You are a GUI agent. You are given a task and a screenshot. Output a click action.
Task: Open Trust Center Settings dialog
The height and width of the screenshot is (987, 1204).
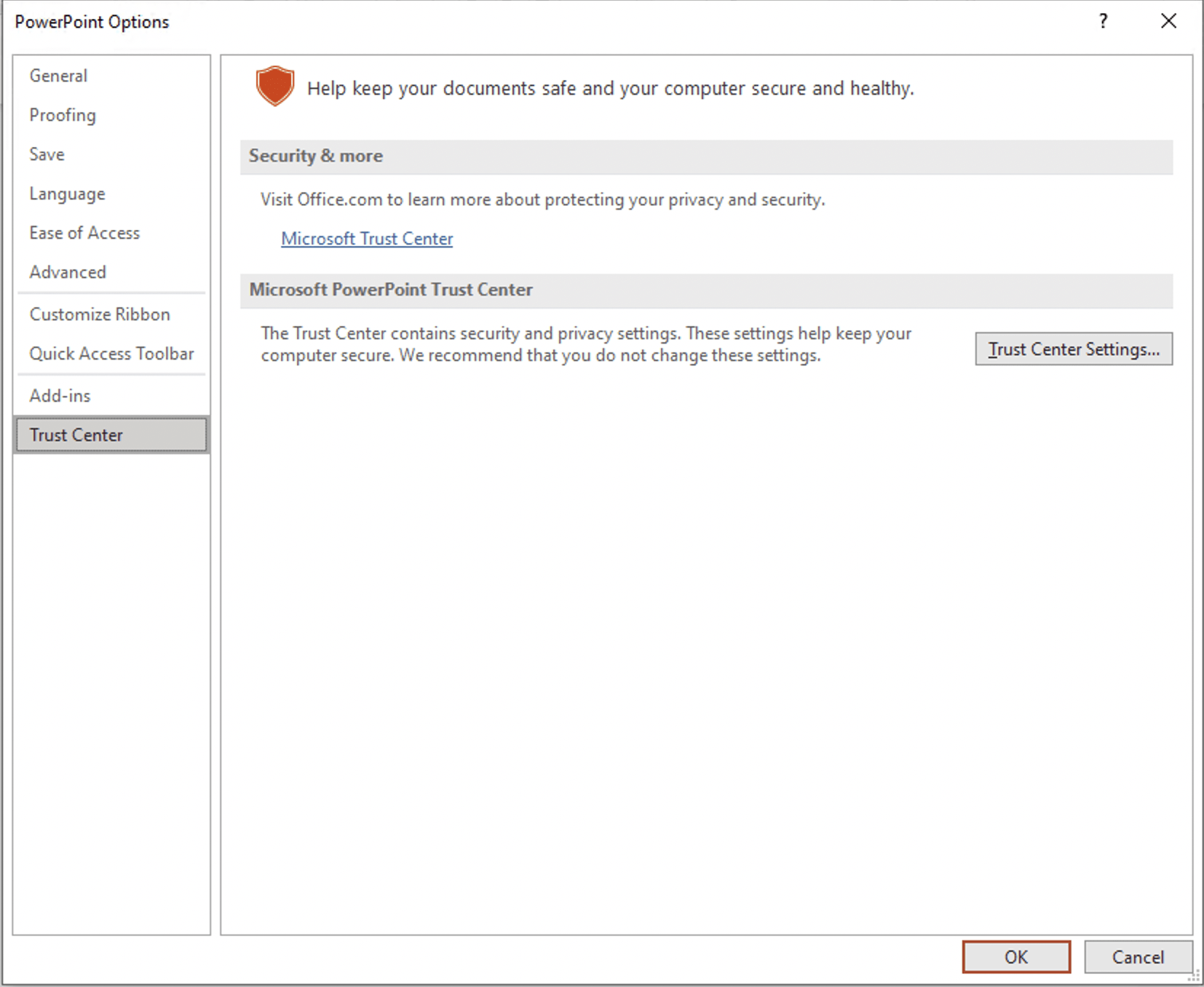[x=1074, y=349]
